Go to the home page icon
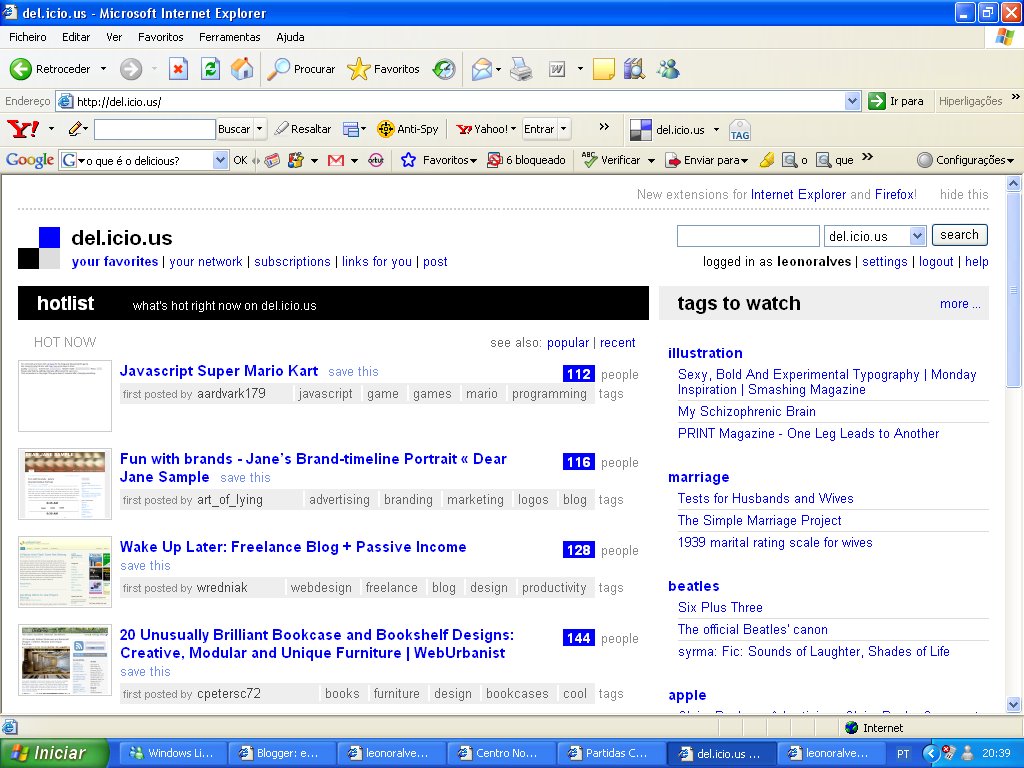This screenshot has height=768, width=1024. [242, 69]
